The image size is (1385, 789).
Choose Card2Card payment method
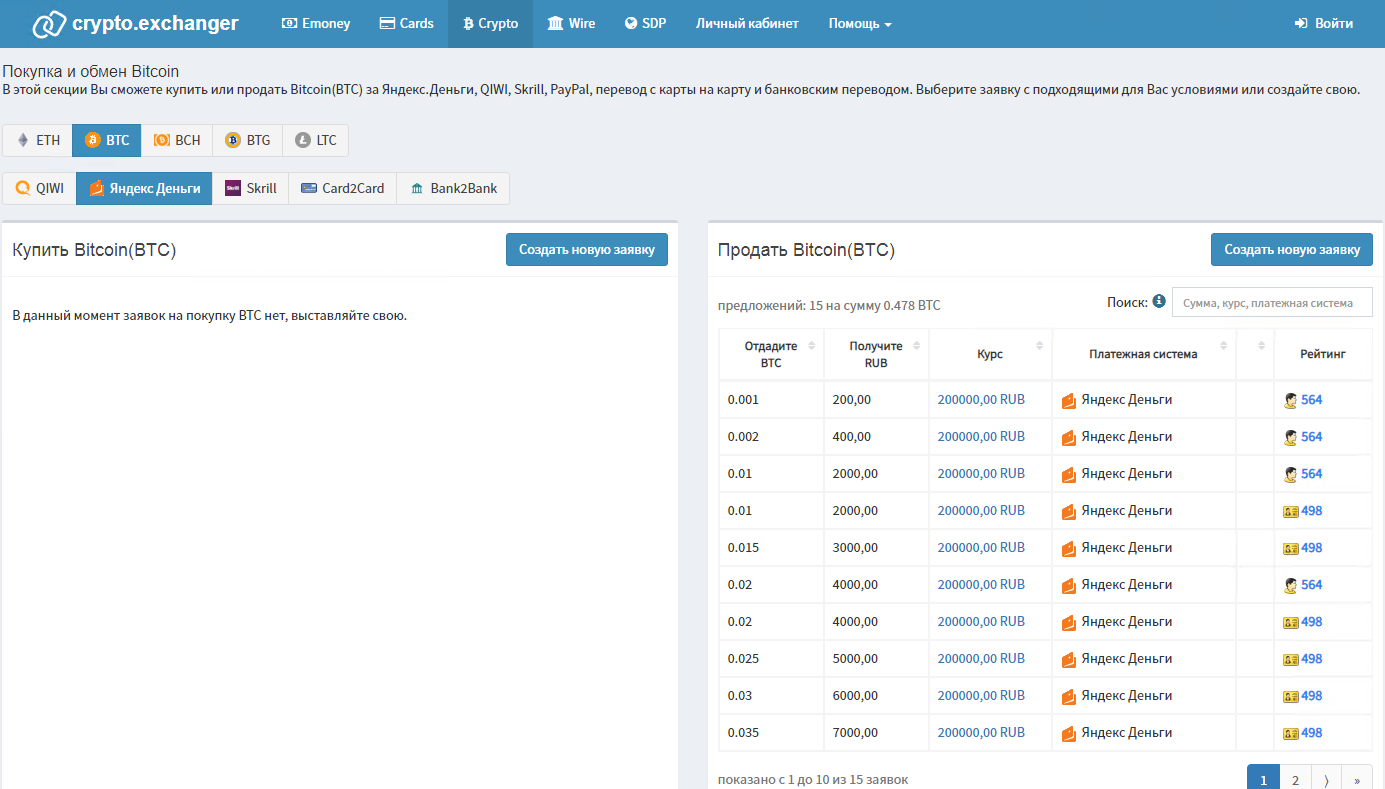tap(342, 188)
